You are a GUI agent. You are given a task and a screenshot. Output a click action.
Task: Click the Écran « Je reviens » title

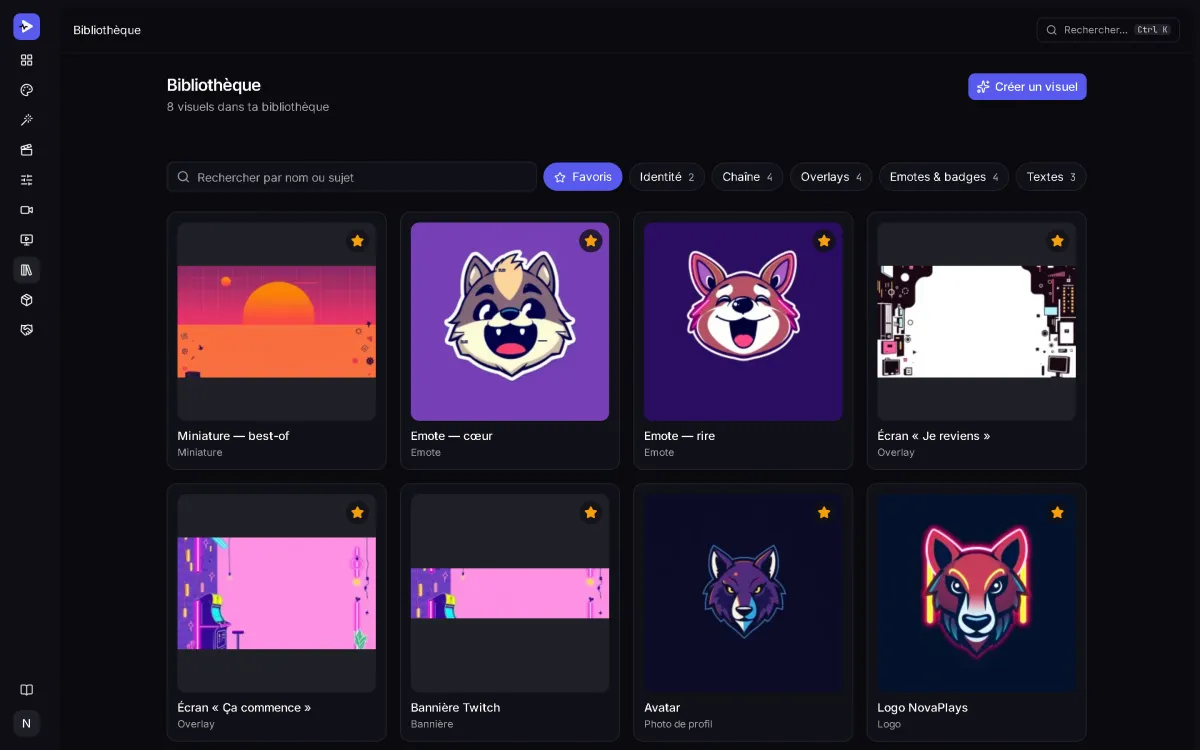tap(934, 436)
